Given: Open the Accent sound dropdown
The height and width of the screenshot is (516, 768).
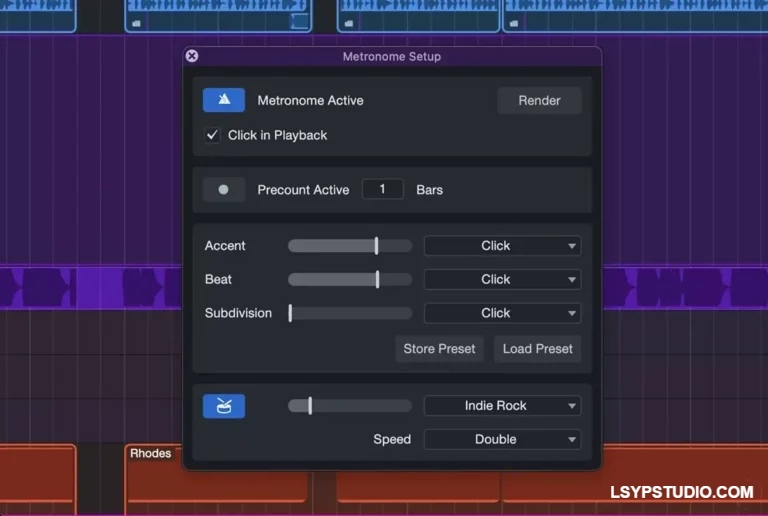Looking at the screenshot, I should pyautogui.click(x=503, y=246).
